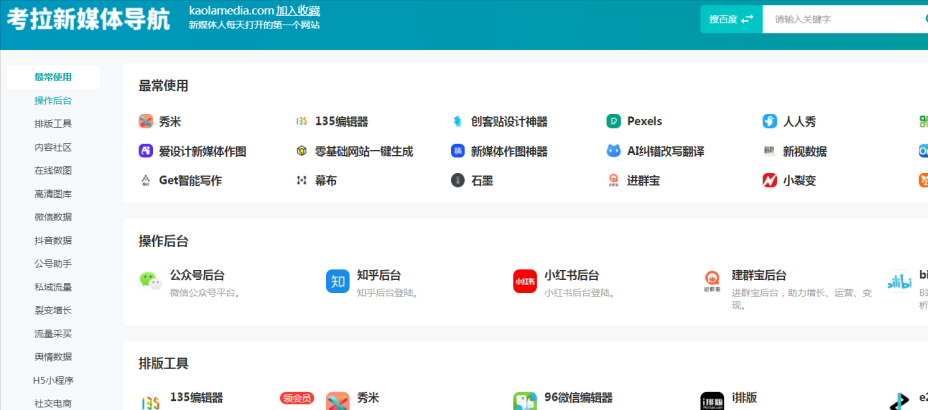The height and width of the screenshot is (410, 928).
Task: Open 私域流量 in the sidebar
Action: coord(53,287)
